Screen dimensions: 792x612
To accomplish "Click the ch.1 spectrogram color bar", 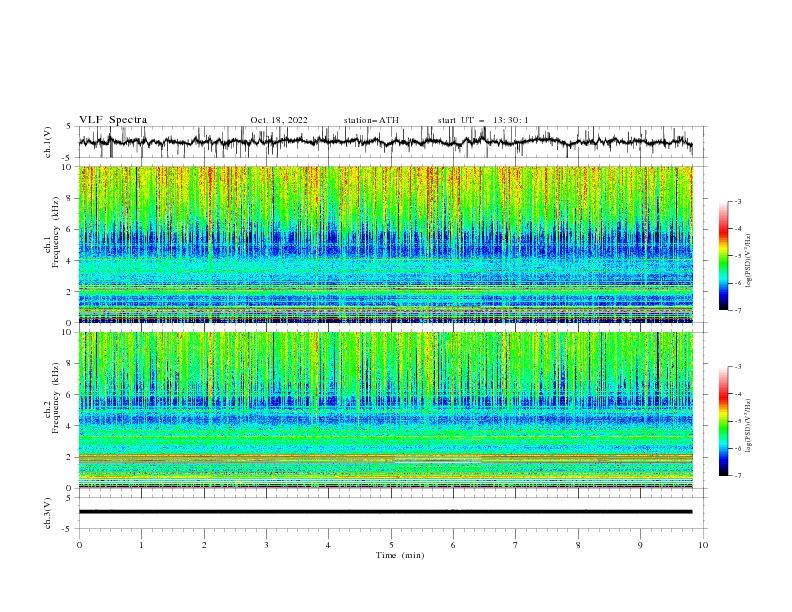I will [x=724, y=256].
